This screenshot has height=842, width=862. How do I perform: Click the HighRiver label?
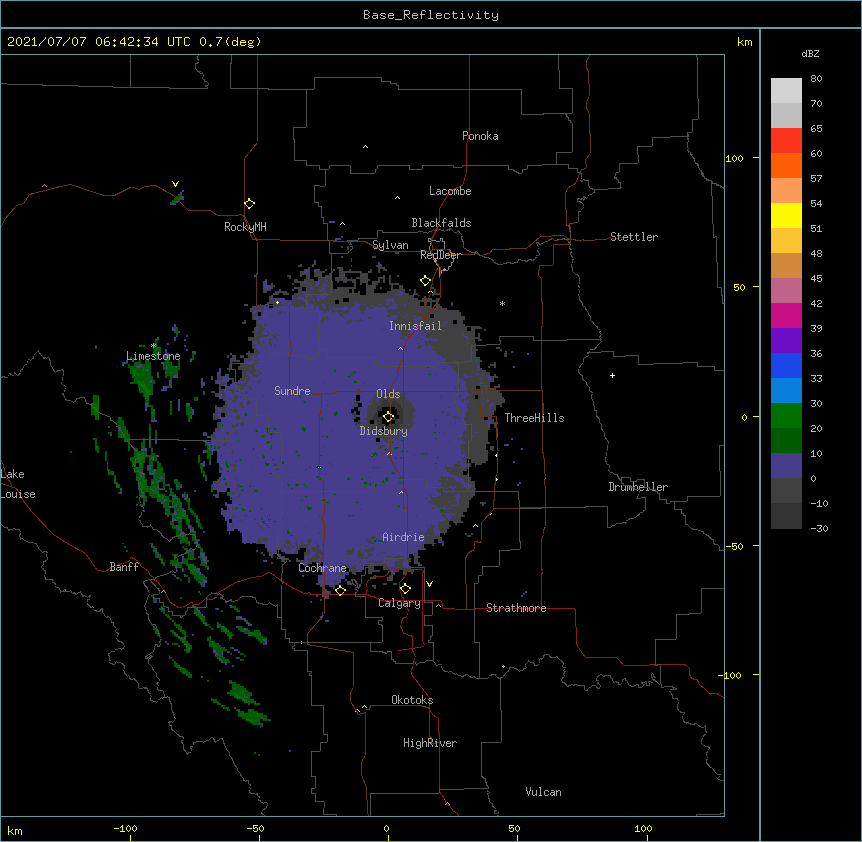click(x=430, y=743)
